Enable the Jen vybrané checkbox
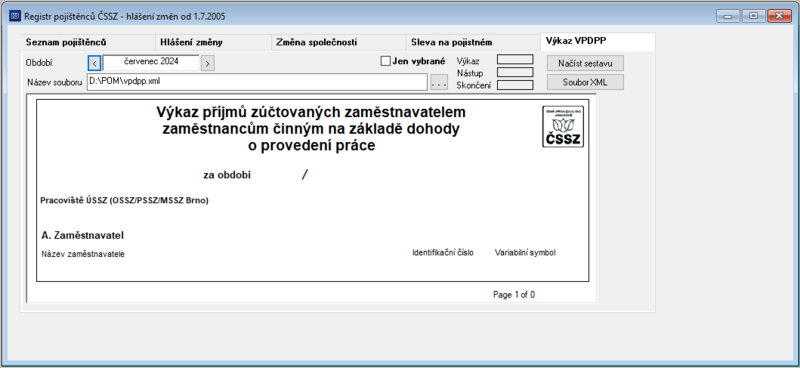The width and height of the screenshot is (800, 368). (385, 61)
